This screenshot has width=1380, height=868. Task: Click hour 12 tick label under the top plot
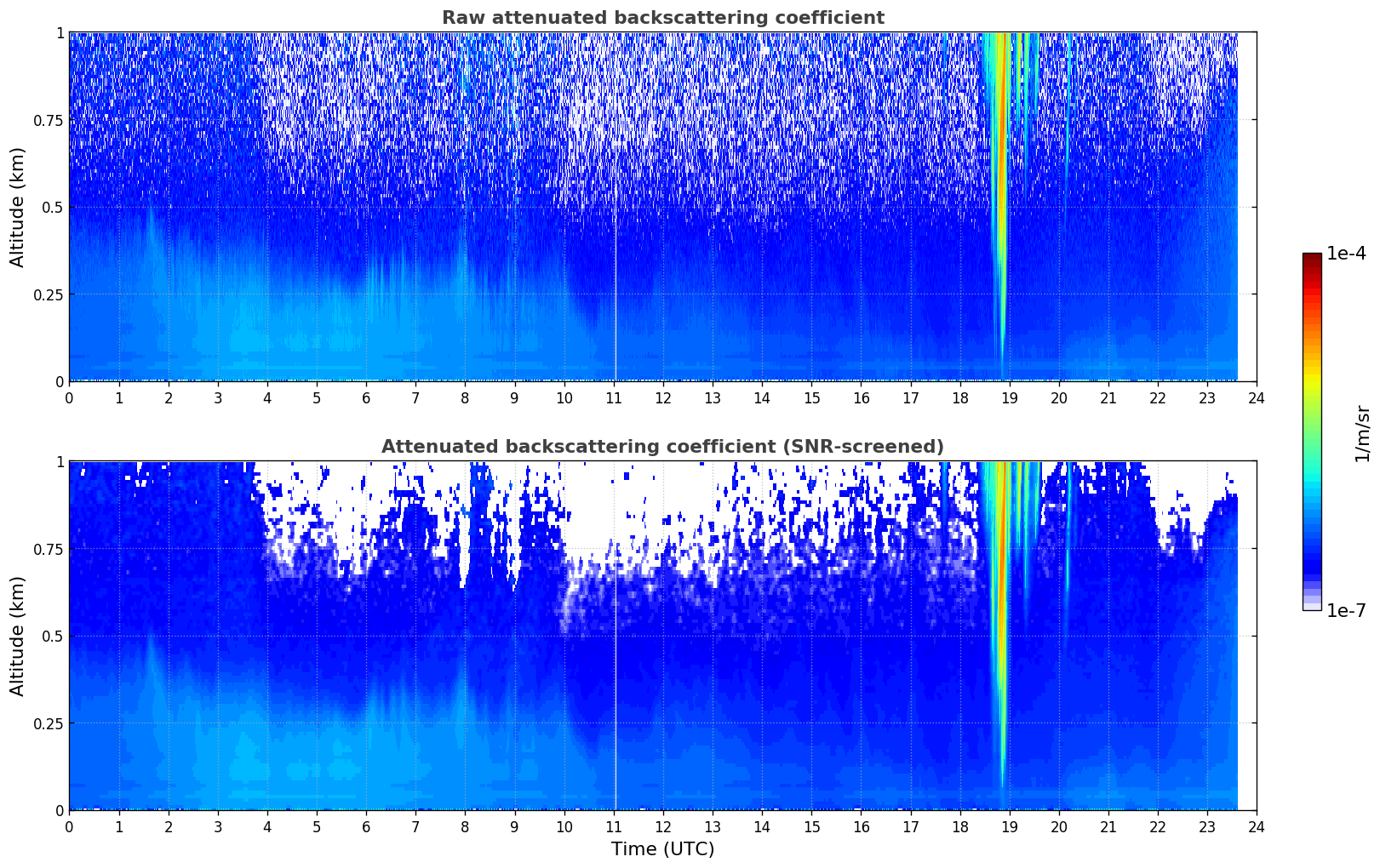(662, 398)
